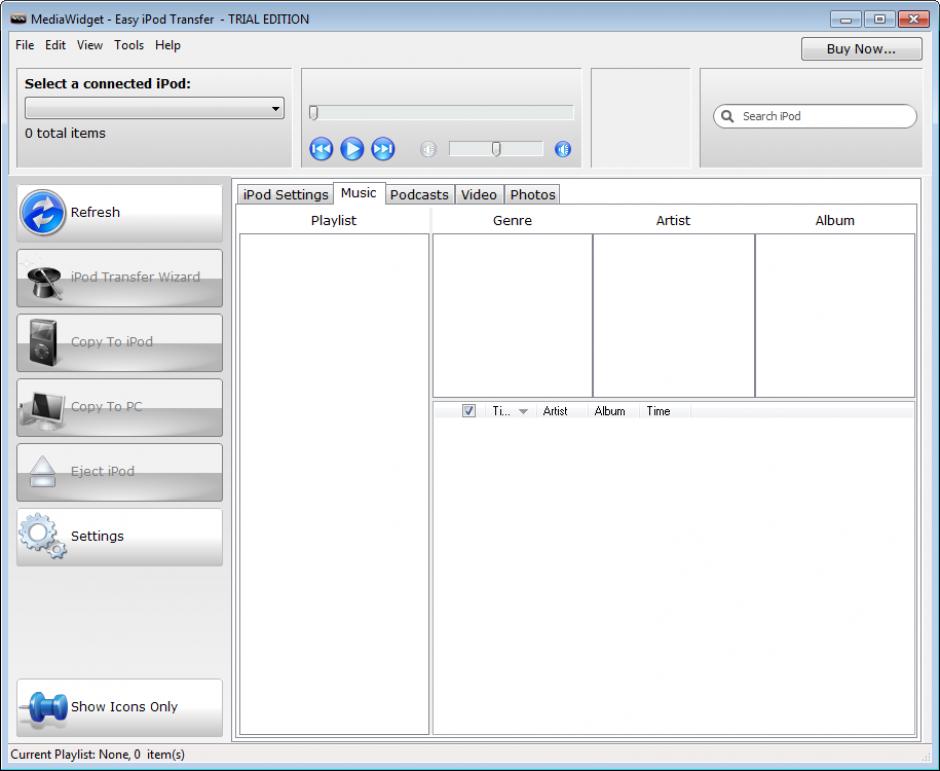The image size is (940, 771).
Task: Open the Tools menu
Action: 129,45
